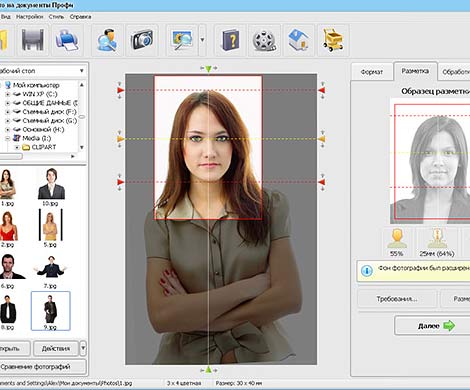Expand the WIN XP (C:) drive

8,94
